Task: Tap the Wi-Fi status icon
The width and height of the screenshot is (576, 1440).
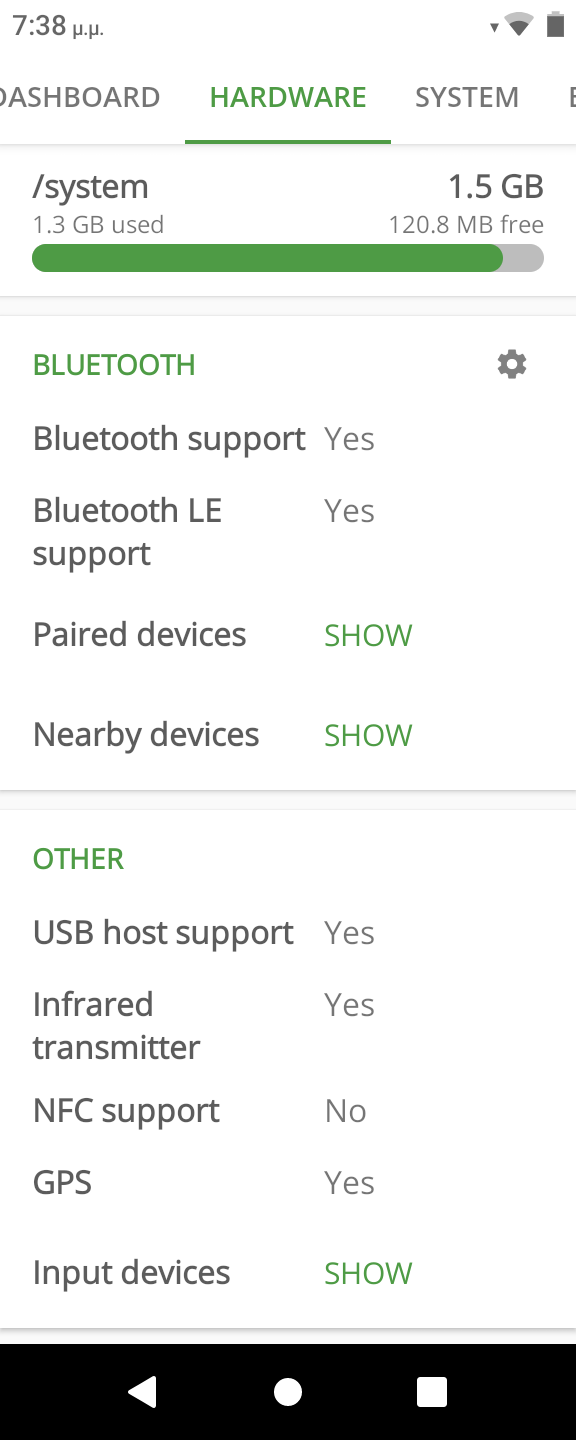Action: pyautogui.click(x=518, y=25)
